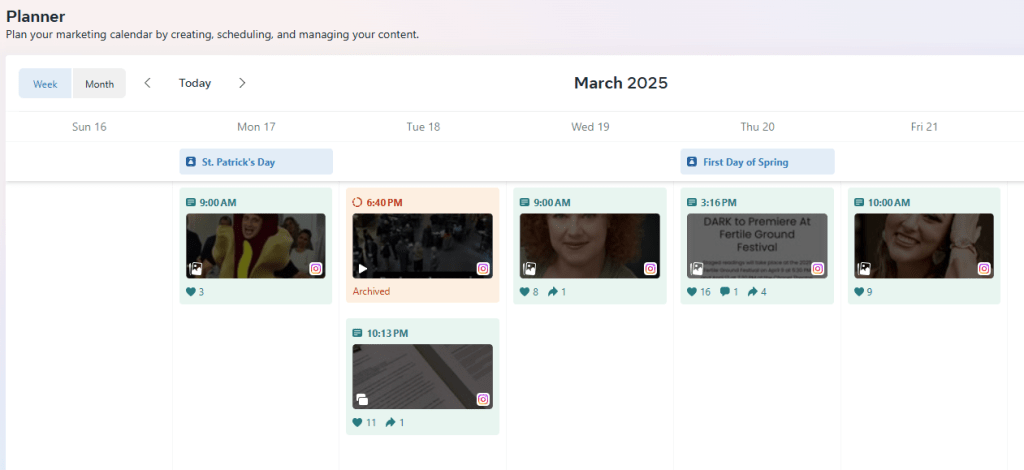Click Instagram icon on 10:13 PM post
Viewport: 1024px width, 470px height.
[x=483, y=399]
